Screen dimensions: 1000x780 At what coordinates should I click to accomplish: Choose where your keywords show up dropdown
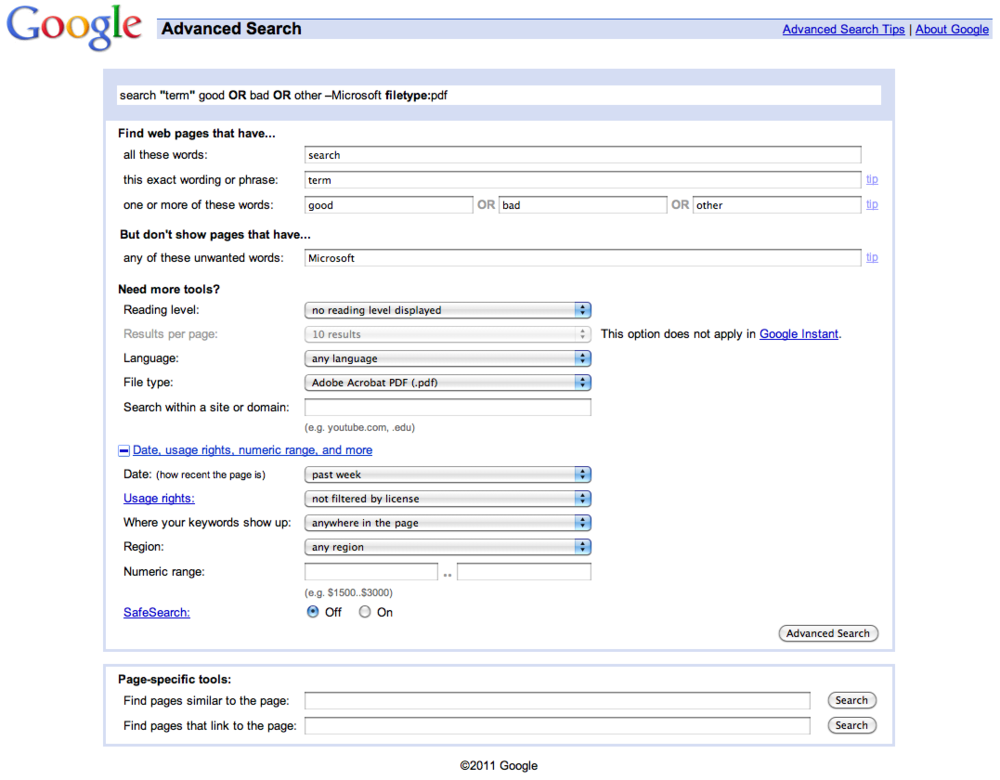pos(447,523)
